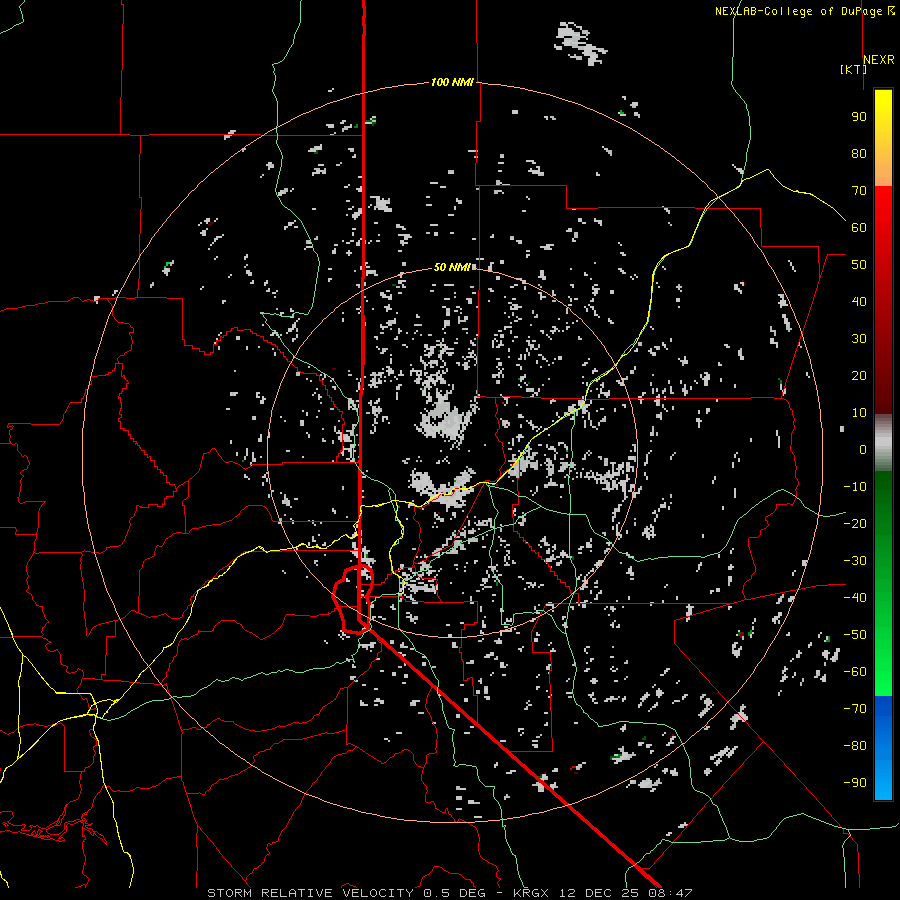
Task: Click the "-80" value on the velocity scale
Action: pyautogui.click(x=855, y=746)
